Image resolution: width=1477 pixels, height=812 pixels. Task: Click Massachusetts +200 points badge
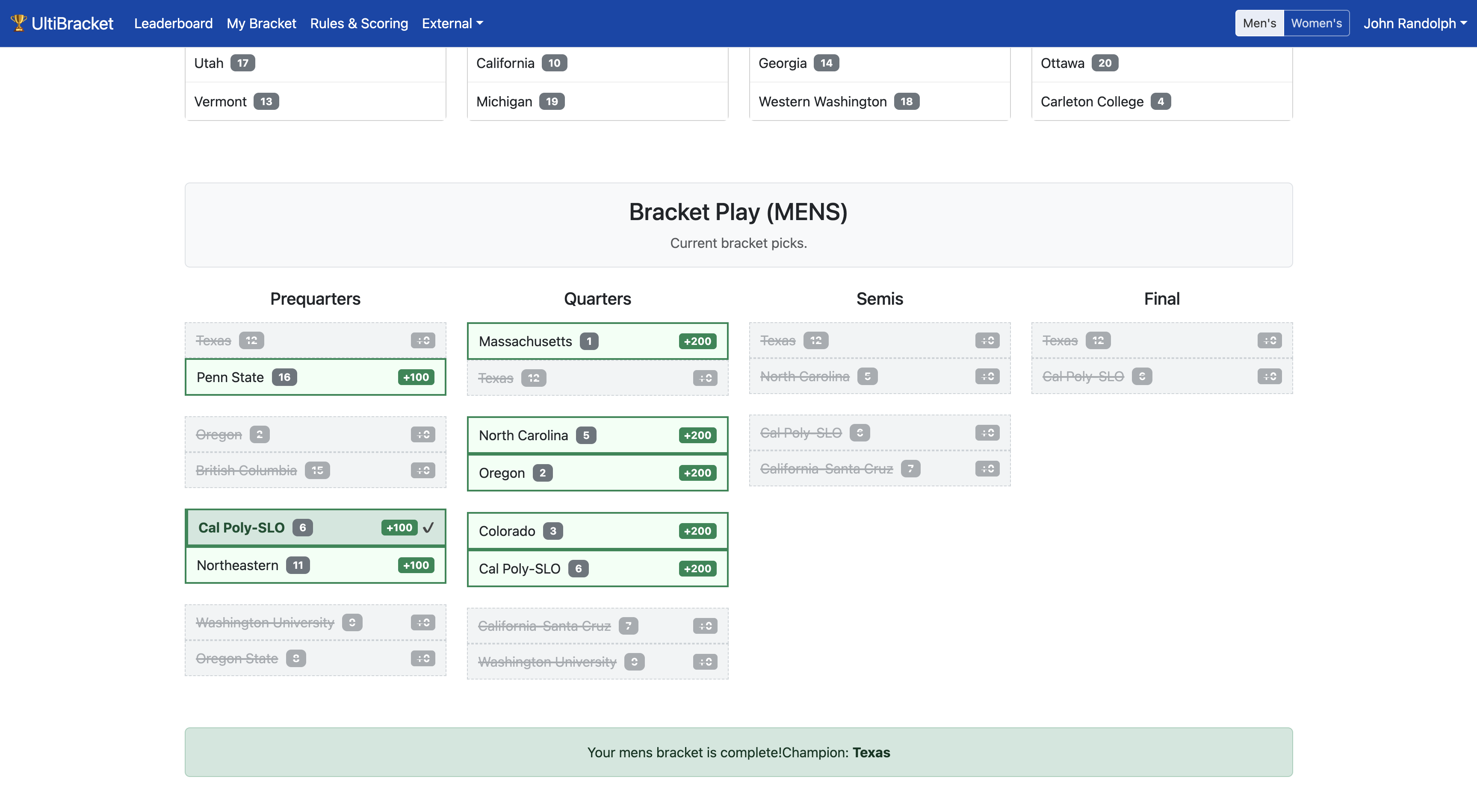697,341
